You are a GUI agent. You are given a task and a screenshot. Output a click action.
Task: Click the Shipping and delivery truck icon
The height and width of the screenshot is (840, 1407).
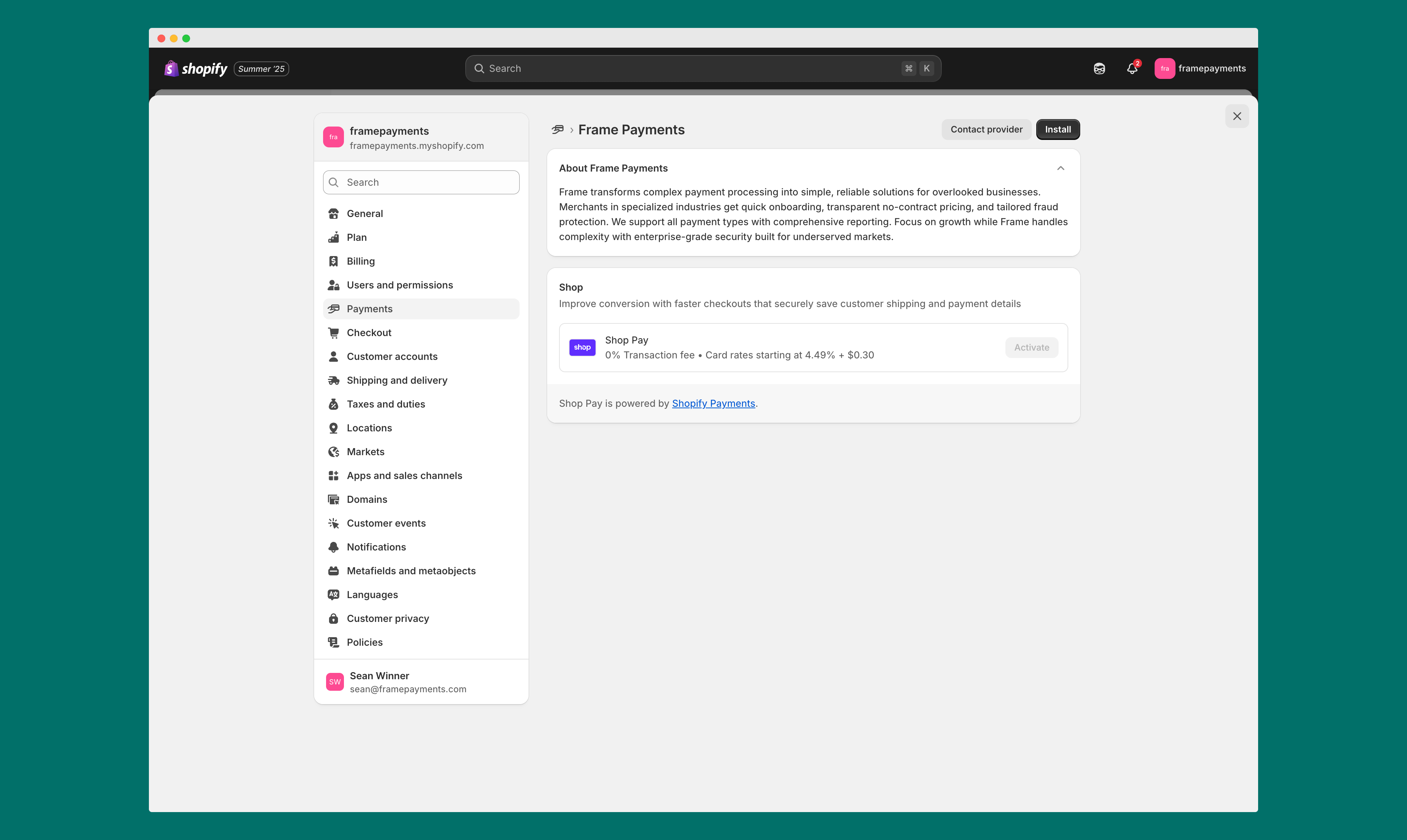(334, 380)
